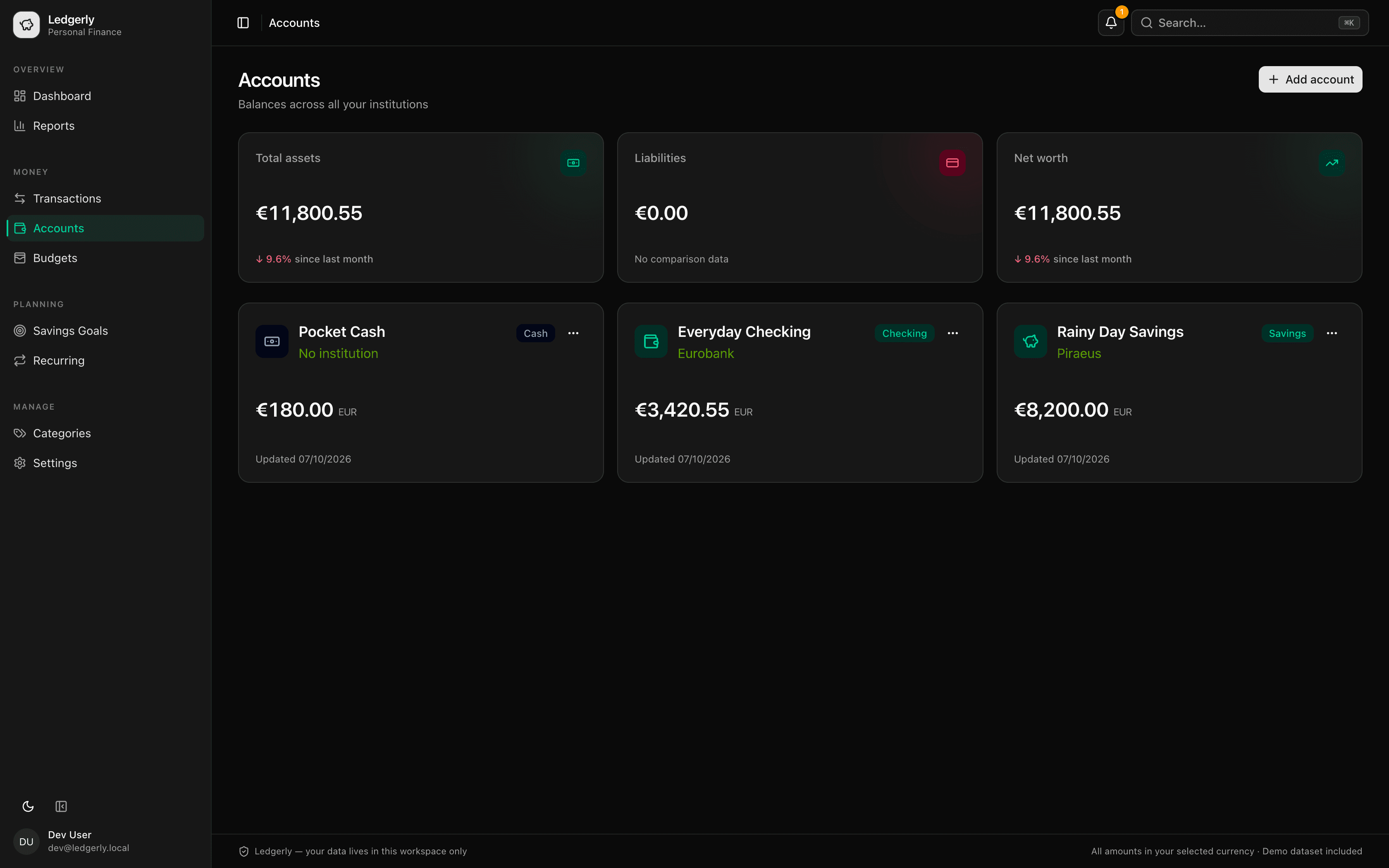Open the Transactions page
This screenshot has width=1389, height=868.
coord(105,199)
